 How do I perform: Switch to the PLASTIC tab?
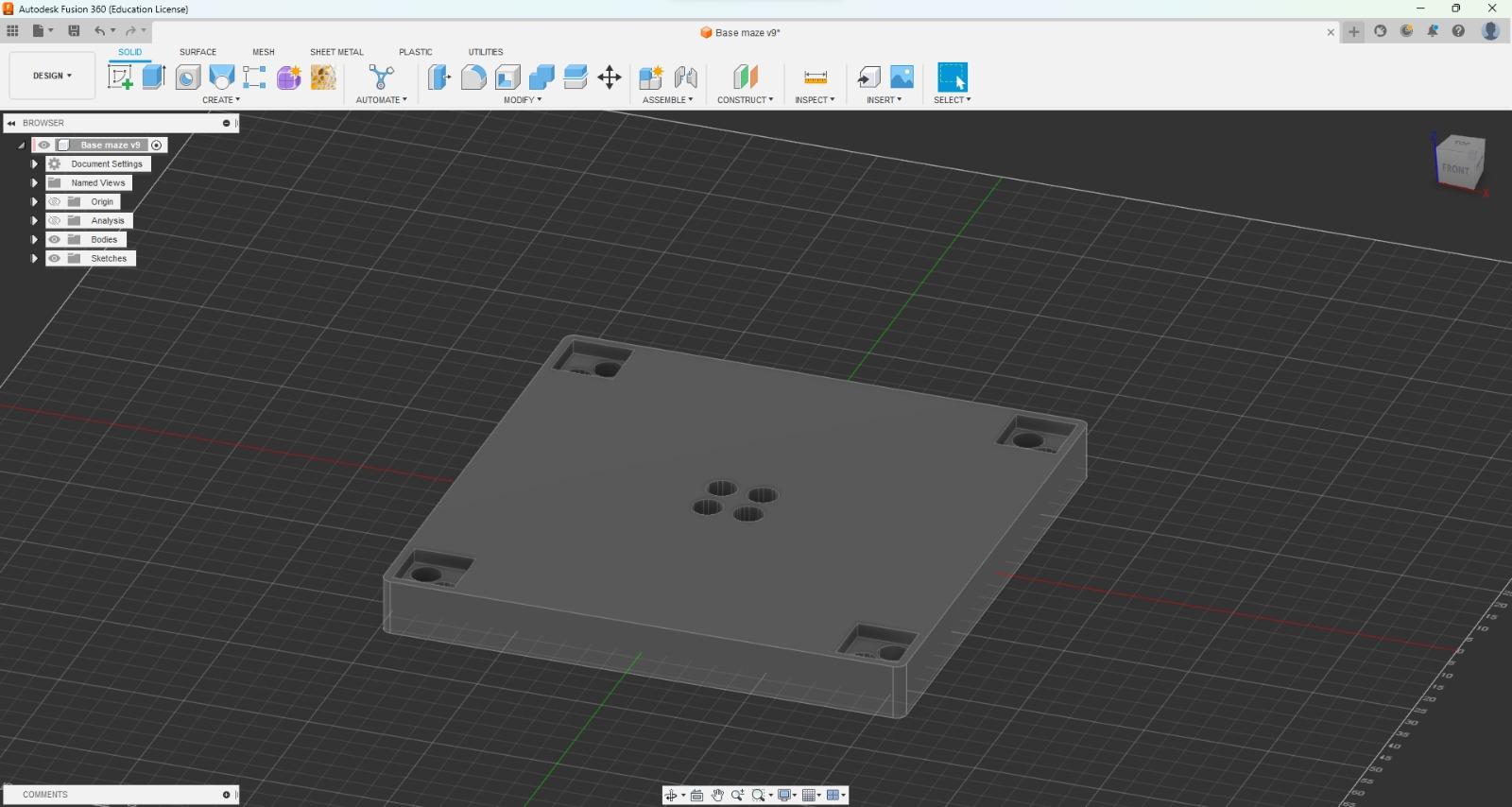point(416,52)
